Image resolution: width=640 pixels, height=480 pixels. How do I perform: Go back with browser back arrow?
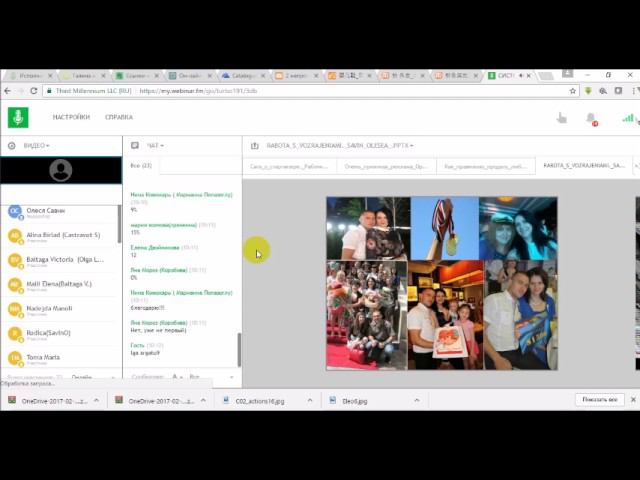[x=7, y=91]
